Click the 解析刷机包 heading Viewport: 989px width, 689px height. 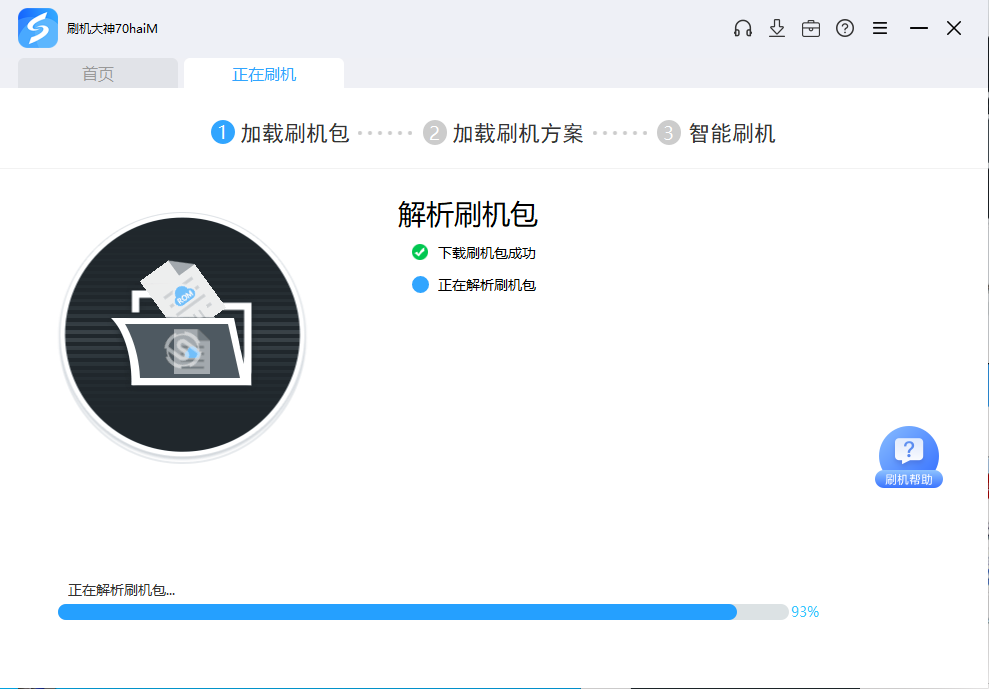pos(468,214)
